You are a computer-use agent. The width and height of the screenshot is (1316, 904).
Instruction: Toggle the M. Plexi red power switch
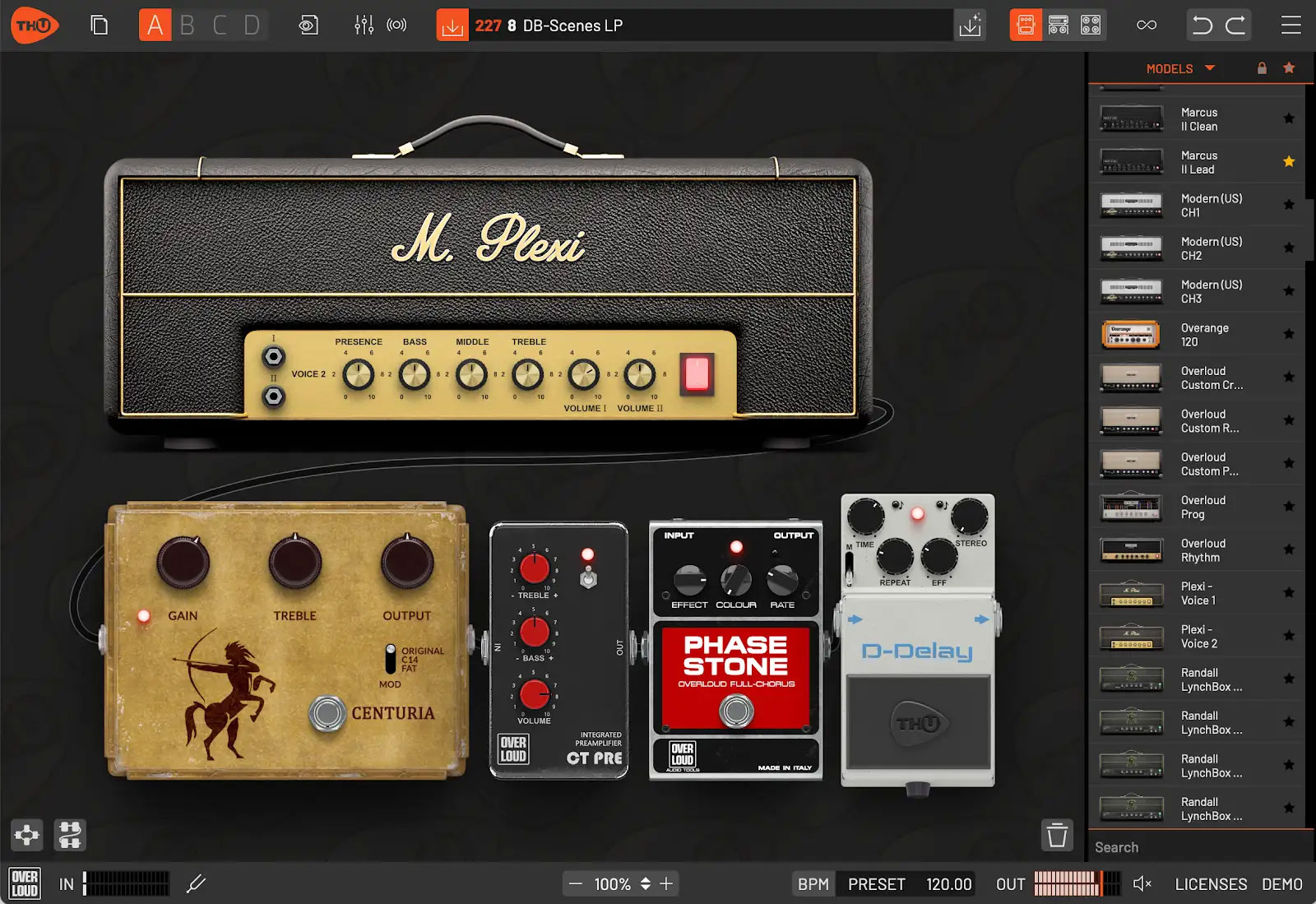tap(697, 373)
